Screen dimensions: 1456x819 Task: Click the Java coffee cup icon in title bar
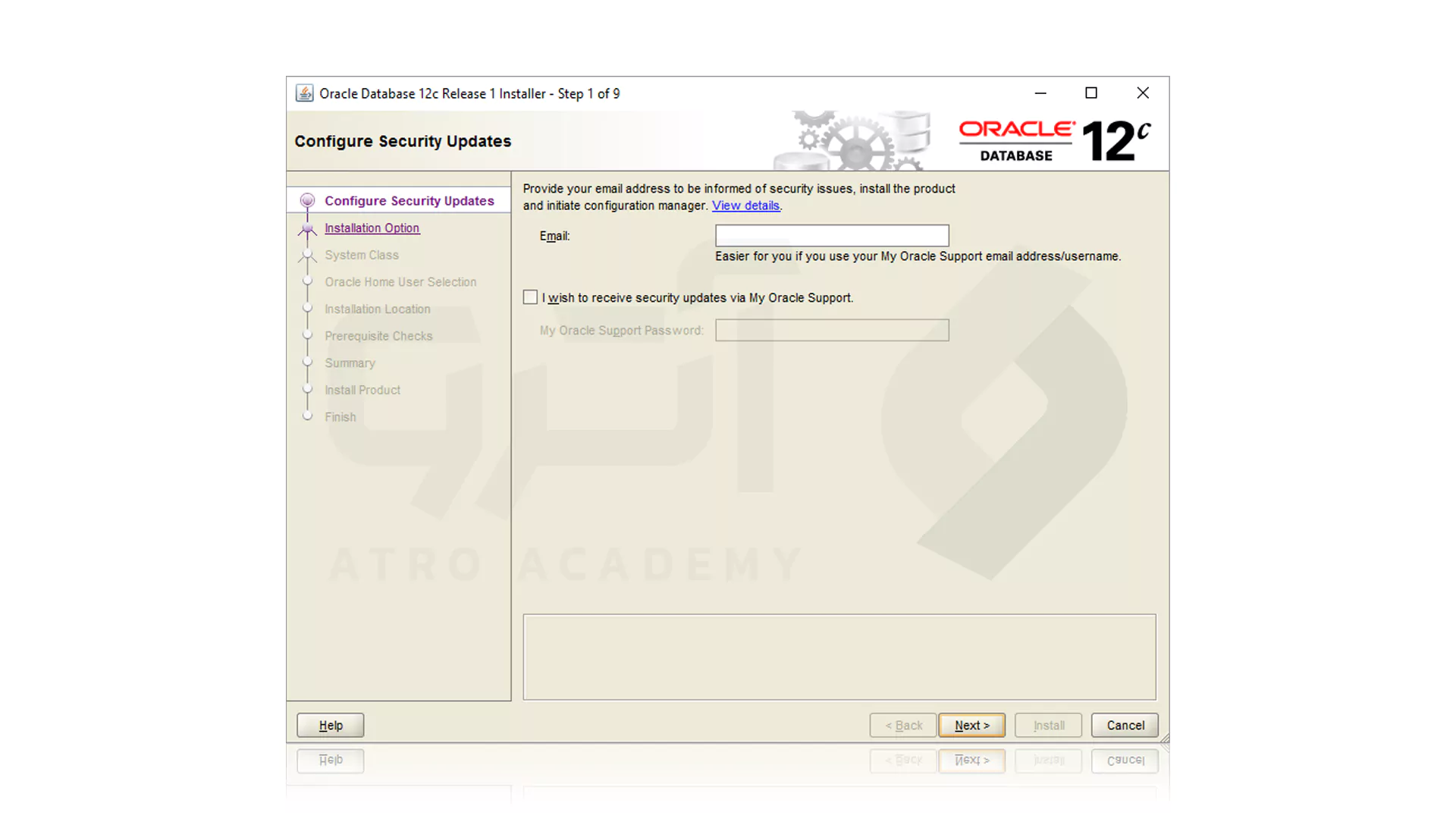point(305,93)
